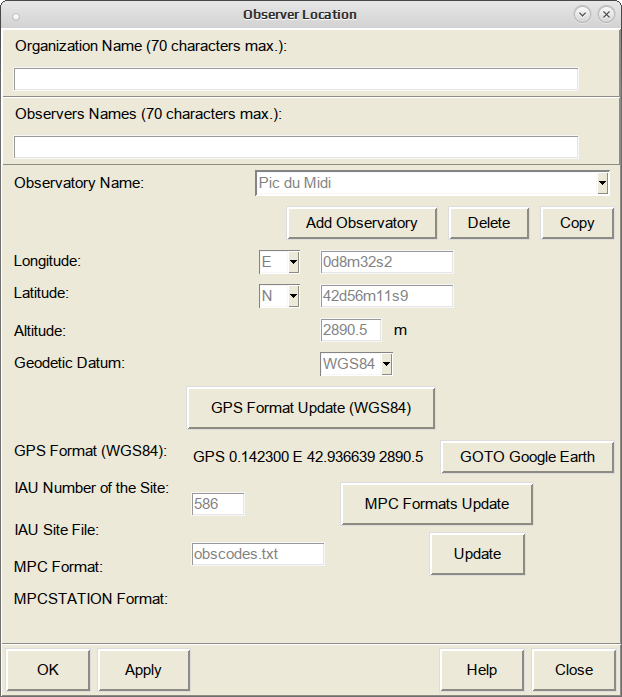Click the MPCSTATION Format label
The height and width of the screenshot is (697, 622).
pos(91,599)
